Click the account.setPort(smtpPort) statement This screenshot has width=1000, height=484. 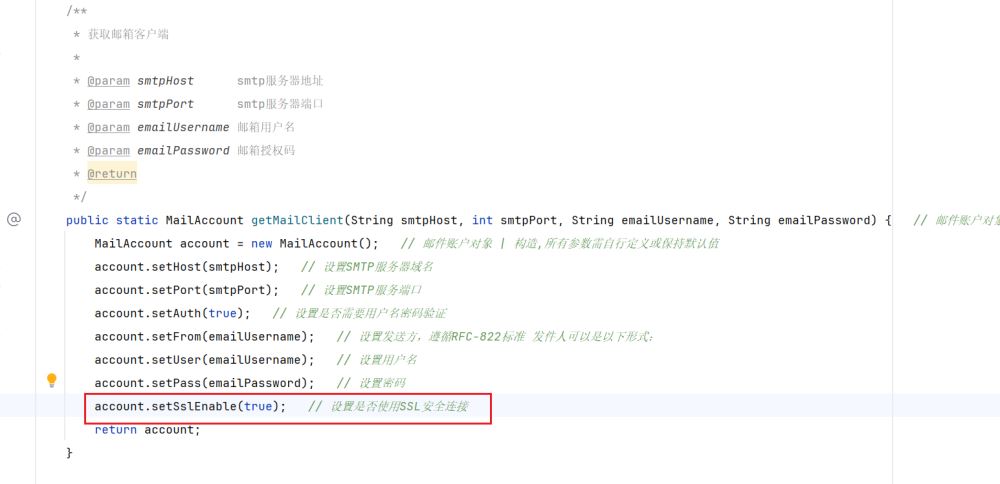coord(187,290)
